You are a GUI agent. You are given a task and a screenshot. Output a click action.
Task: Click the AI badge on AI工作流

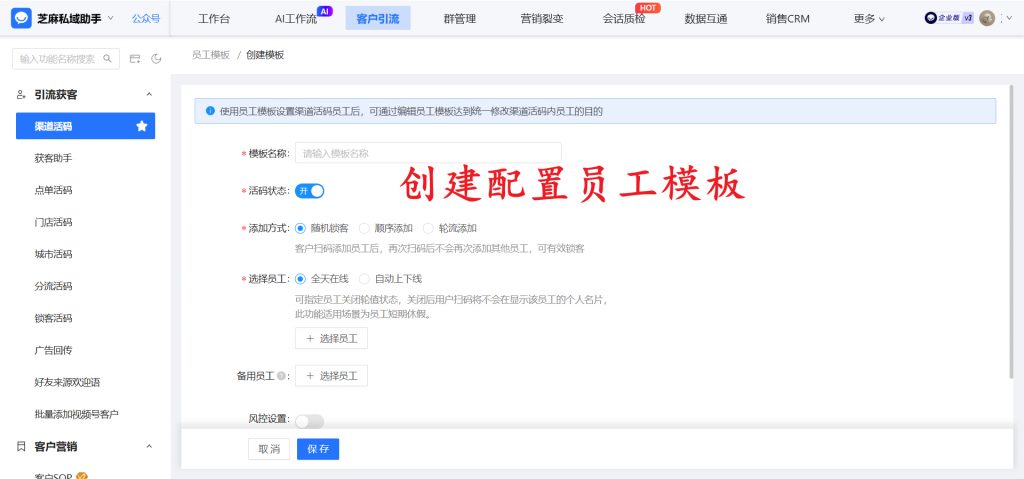[325, 11]
